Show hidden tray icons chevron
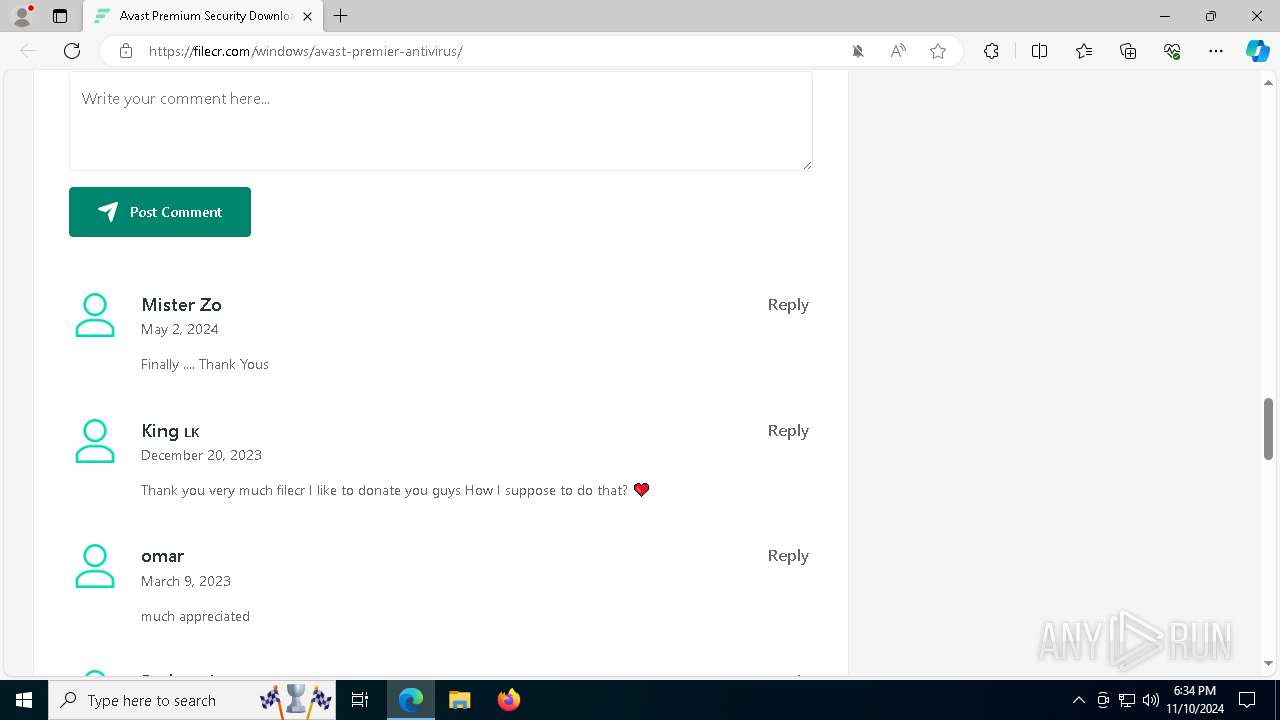The height and width of the screenshot is (720, 1280). [x=1078, y=700]
